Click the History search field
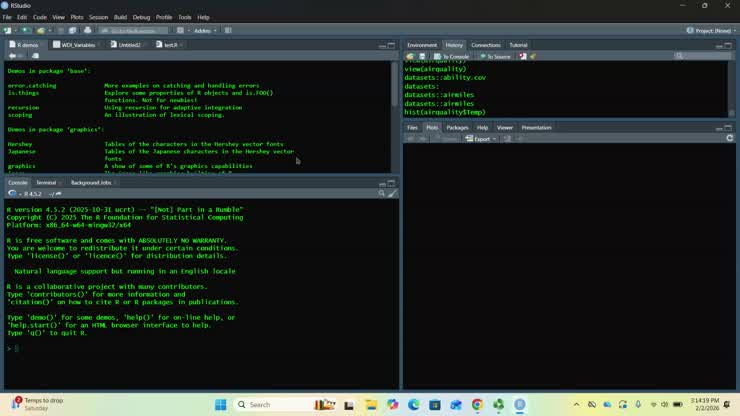 coord(703,56)
